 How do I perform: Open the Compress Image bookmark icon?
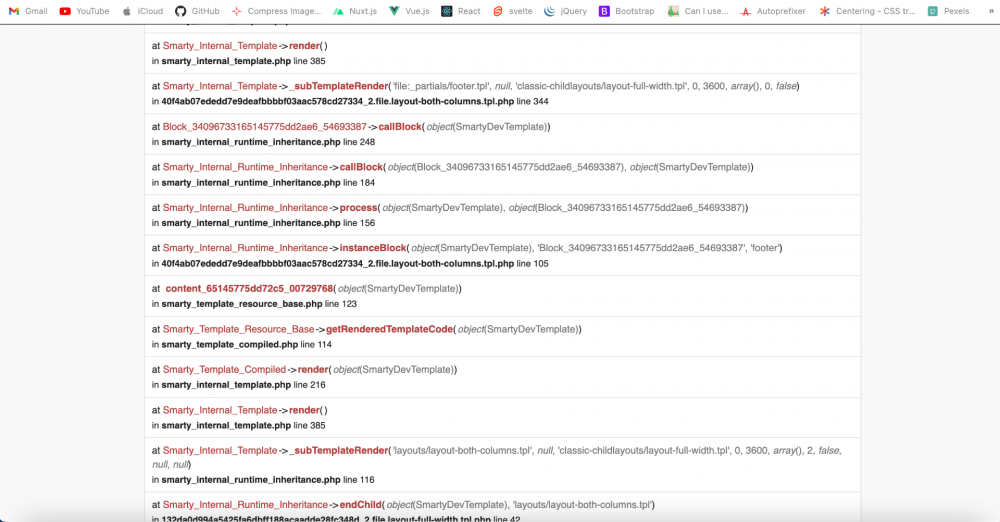237,11
